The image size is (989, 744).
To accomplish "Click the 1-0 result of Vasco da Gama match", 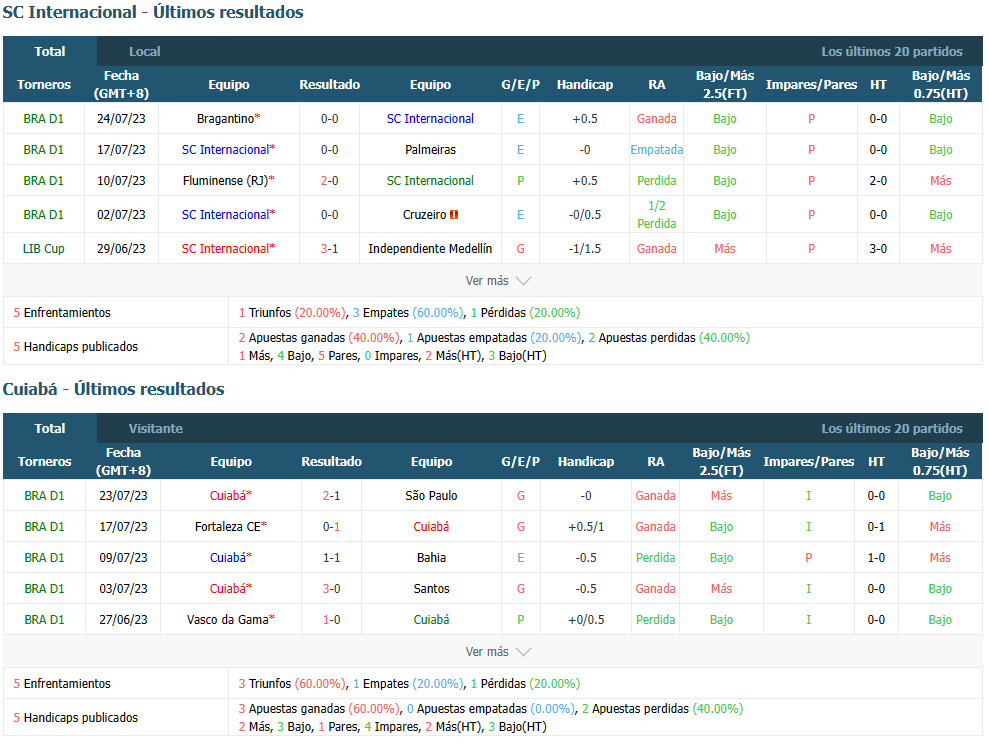I will click(331, 620).
